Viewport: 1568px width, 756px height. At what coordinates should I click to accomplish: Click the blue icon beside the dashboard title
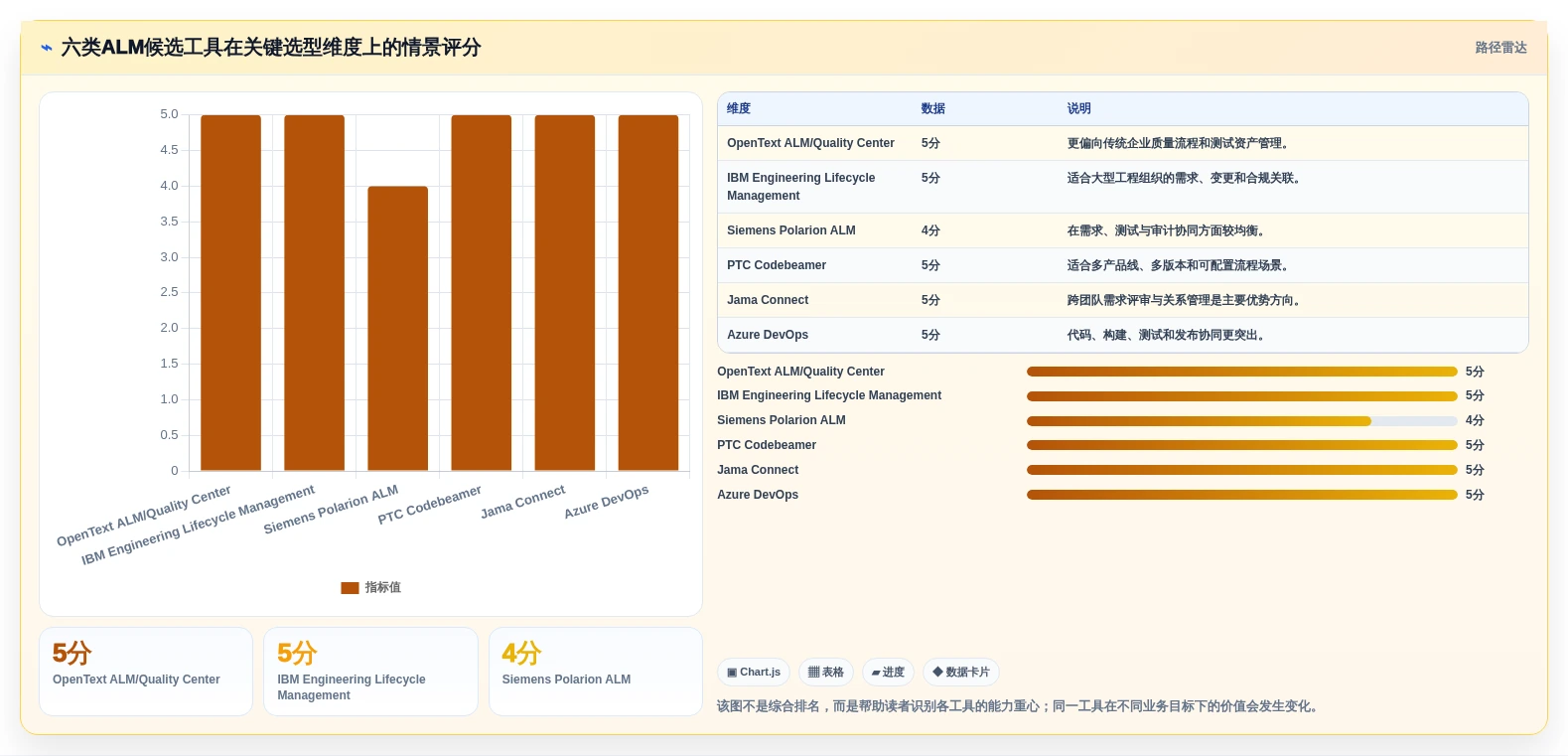click(x=47, y=48)
